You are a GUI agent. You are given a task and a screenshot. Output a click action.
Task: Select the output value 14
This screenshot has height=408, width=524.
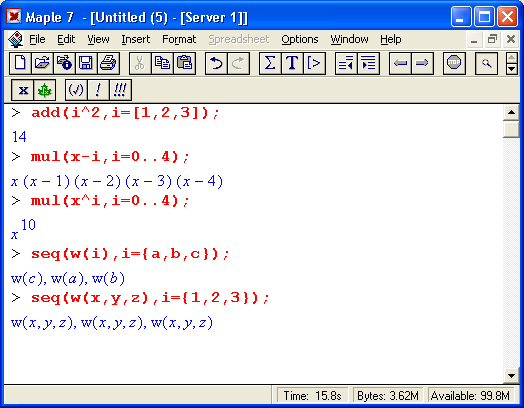(19, 137)
